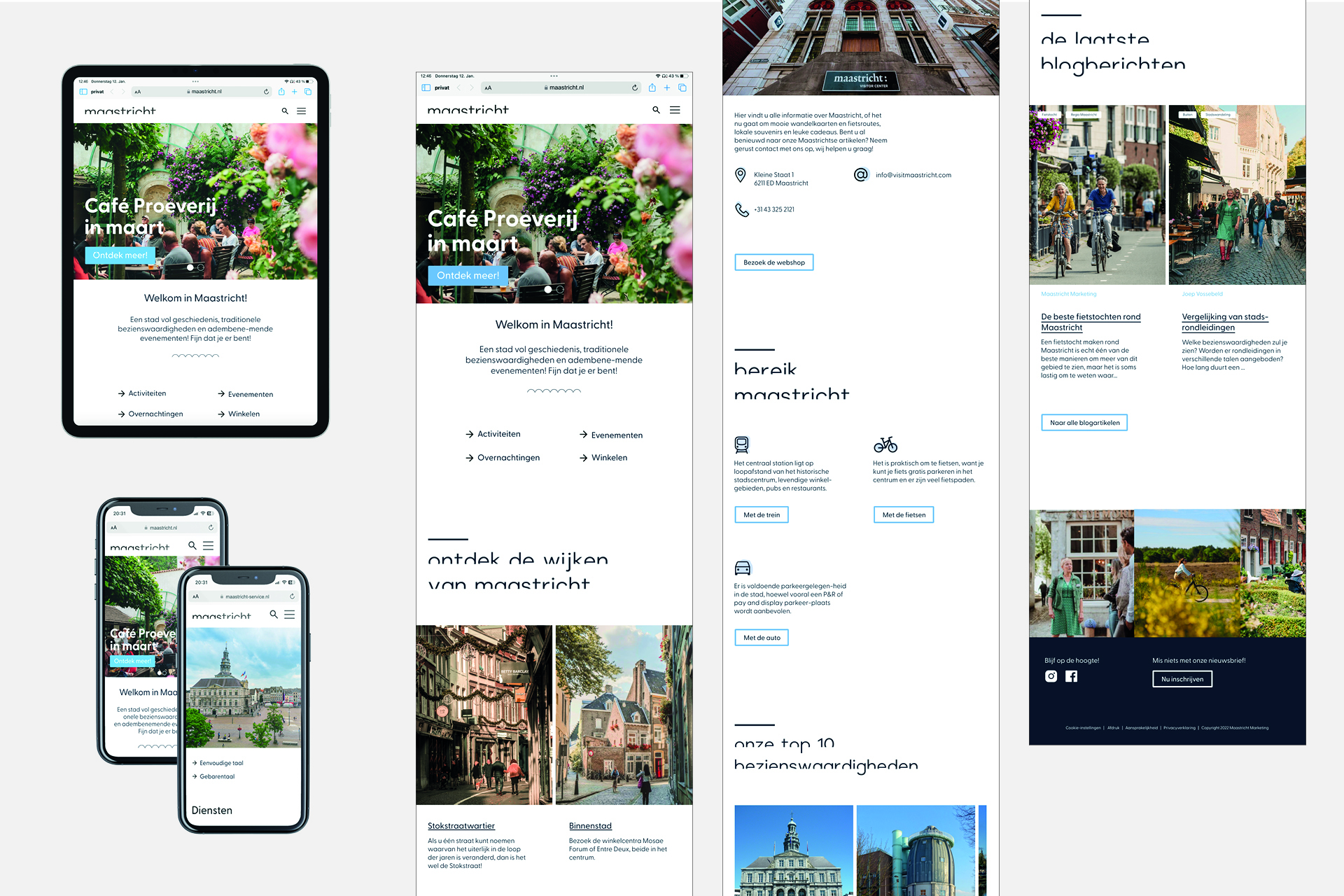Open 'Winkelen' link on the framed iPad
This screenshot has height=896, width=1344.
tap(239, 414)
